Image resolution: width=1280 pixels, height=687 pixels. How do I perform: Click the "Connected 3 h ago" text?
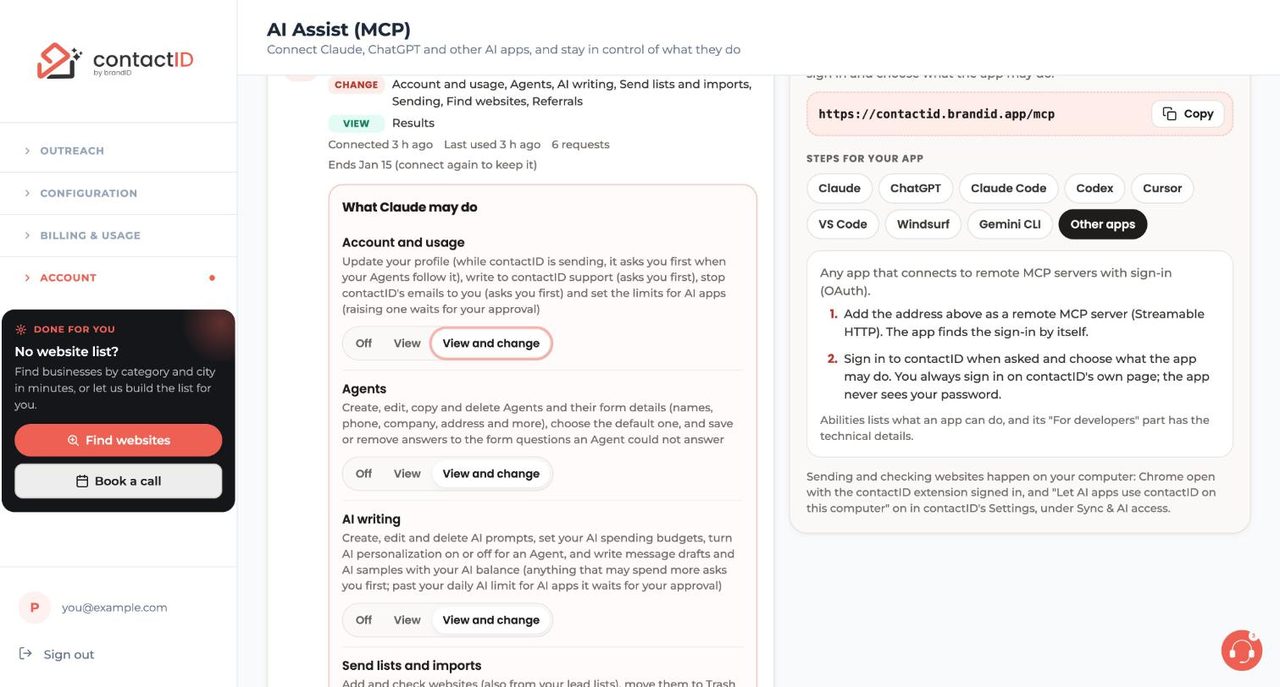pyautogui.click(x=381, y=144)
